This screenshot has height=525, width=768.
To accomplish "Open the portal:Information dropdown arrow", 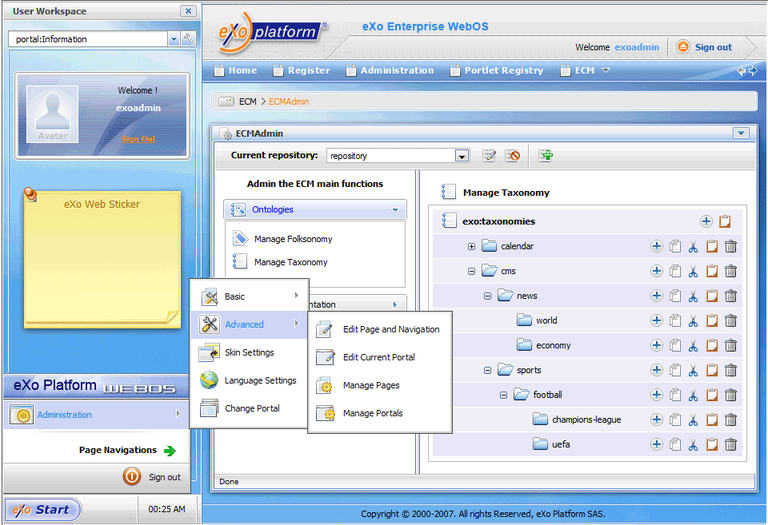I will click(174, 39).
